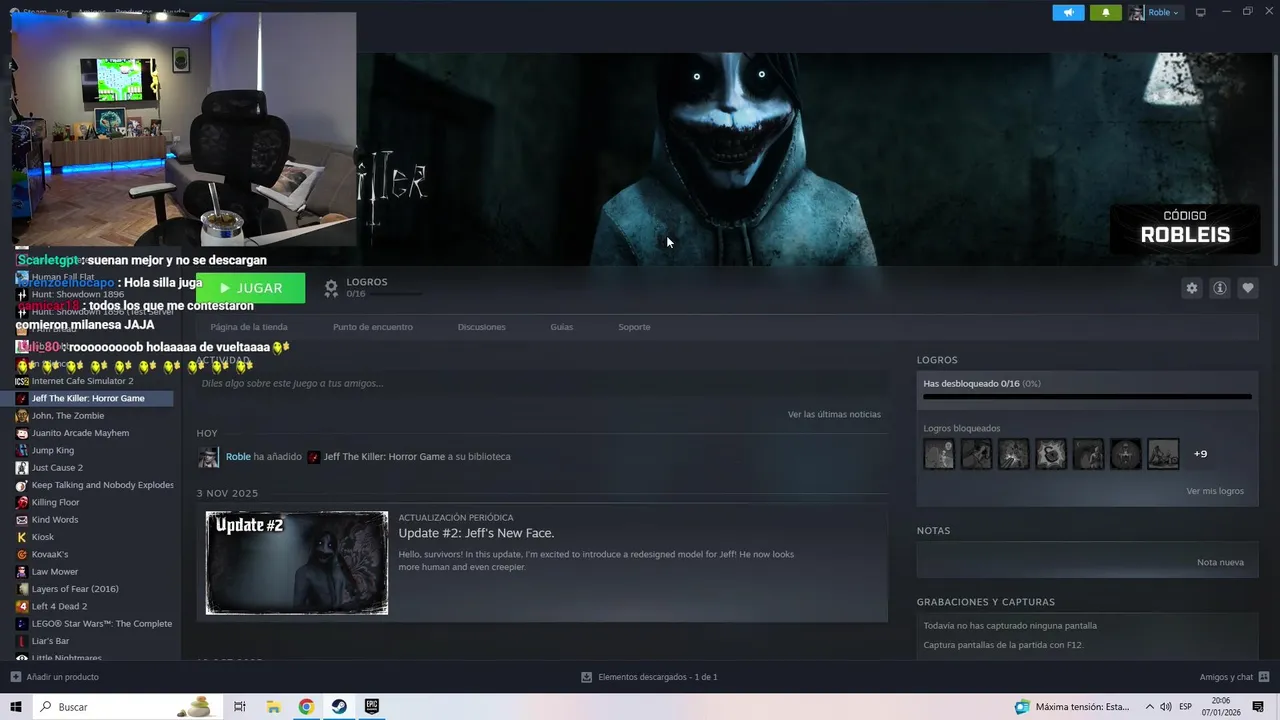Click the blue megaphone announcements icon

pos(1068,12)
